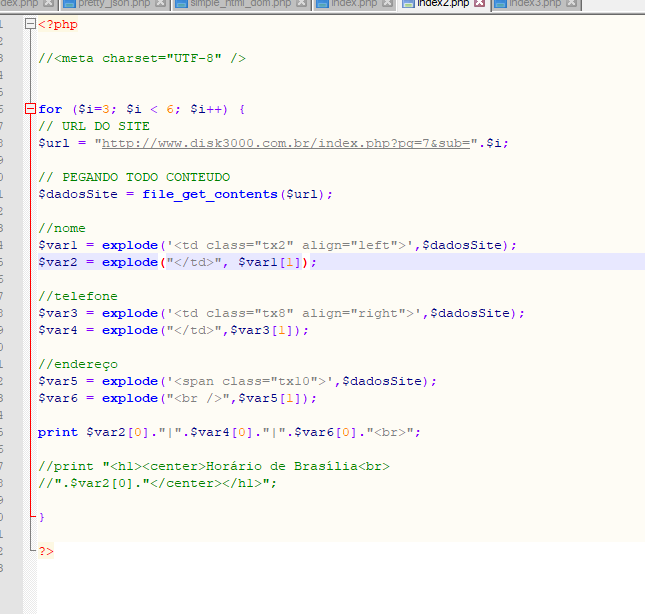Click the closing brace of the for loop
This screenshot has height=614, width=645.
[42, 517]
